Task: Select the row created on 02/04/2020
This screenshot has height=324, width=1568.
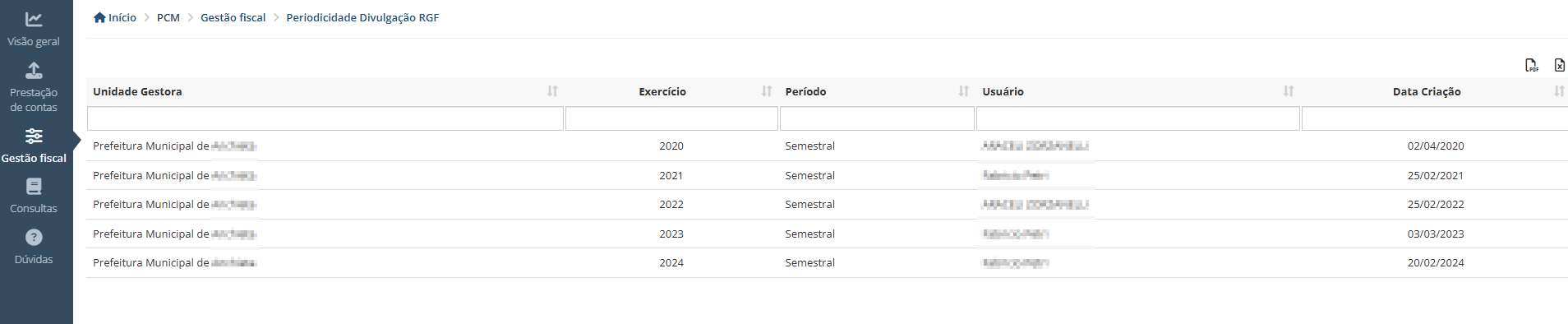Action: (x=827, y=146)
